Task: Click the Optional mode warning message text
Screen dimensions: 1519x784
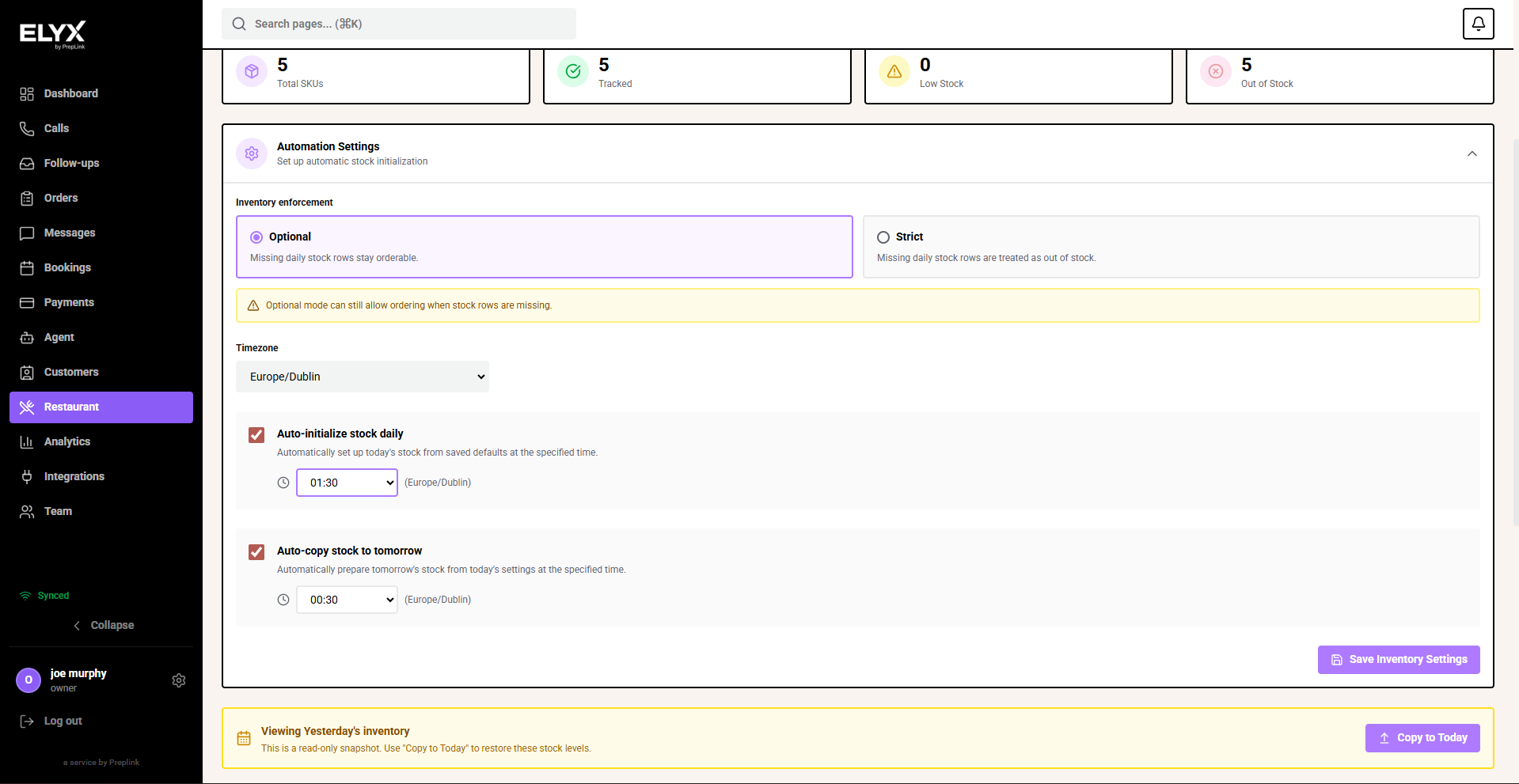Action: click(408, 305)
